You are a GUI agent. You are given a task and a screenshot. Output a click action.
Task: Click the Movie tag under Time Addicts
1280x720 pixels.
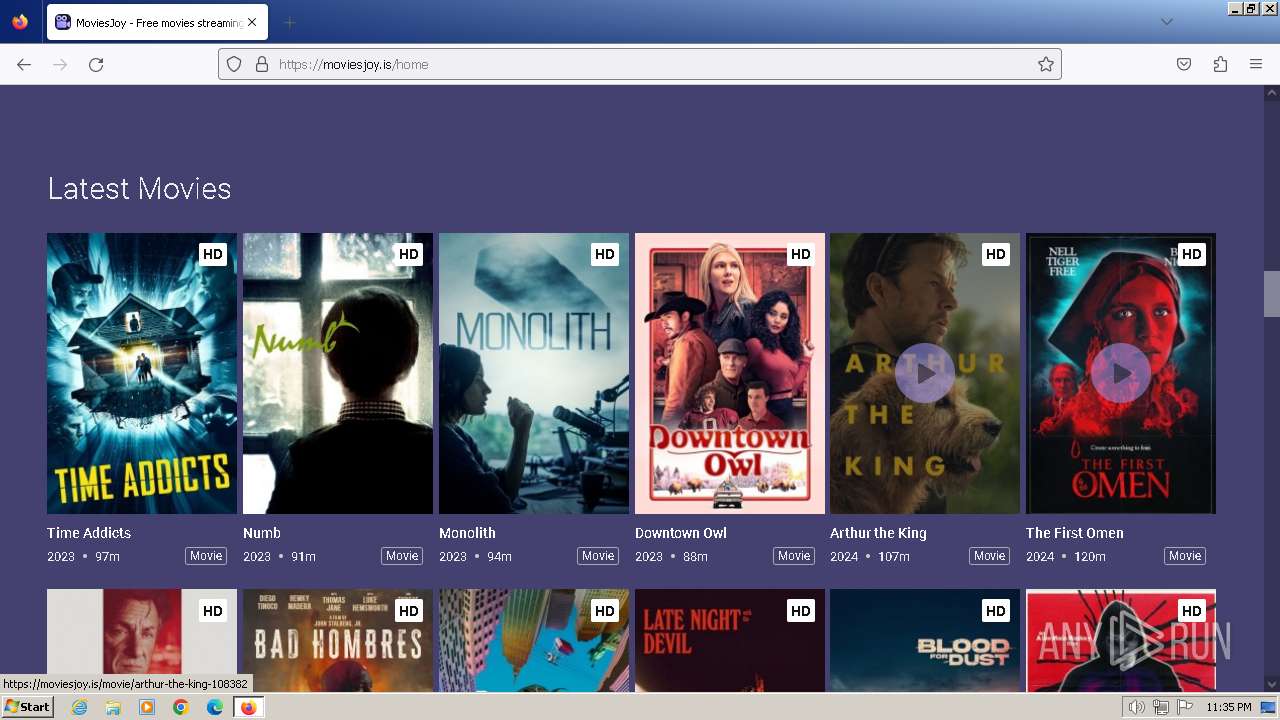(206, 556)
